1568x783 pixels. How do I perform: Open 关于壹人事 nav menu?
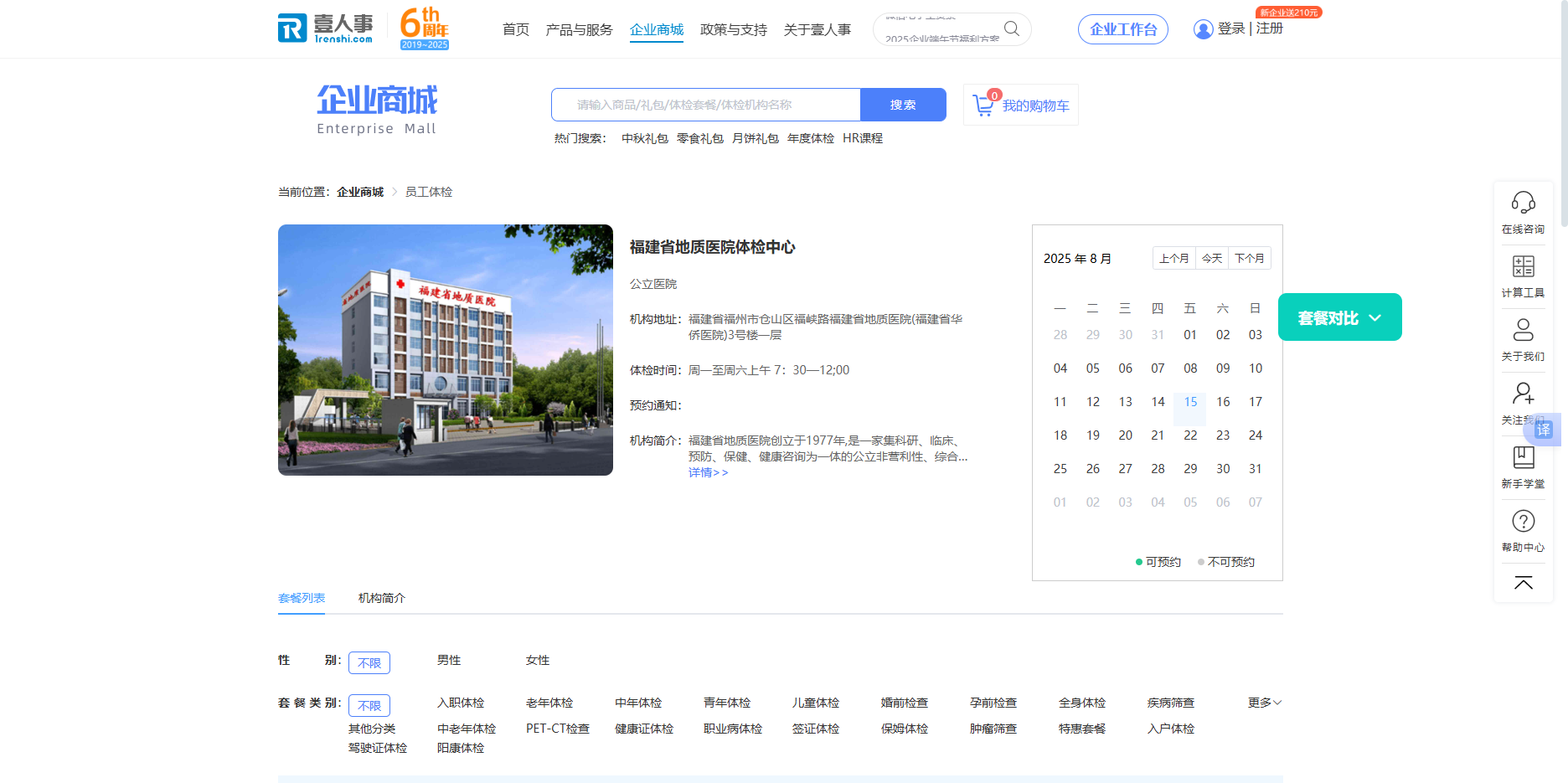818,29
